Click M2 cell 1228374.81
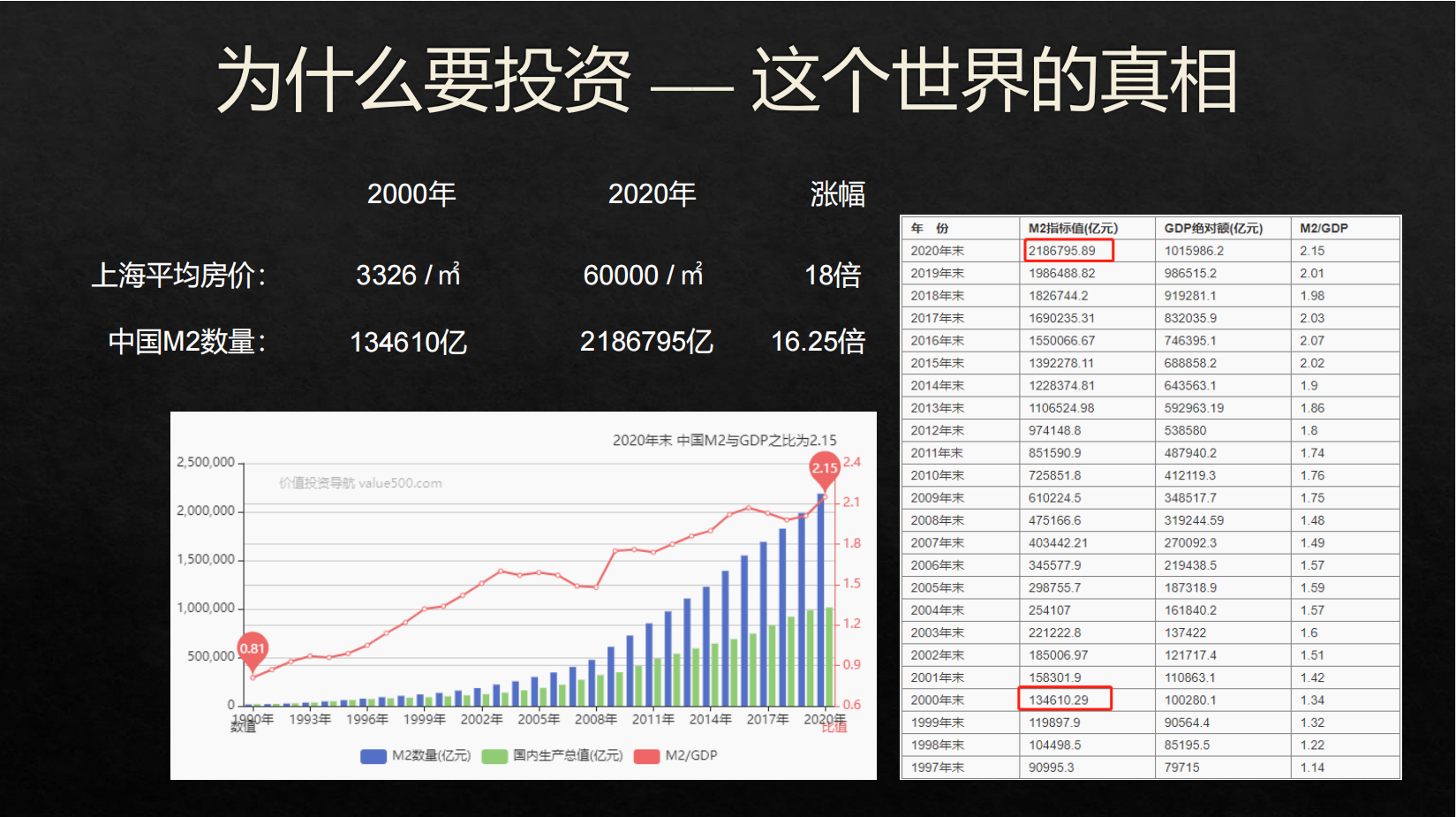The height and width of the screenshot is (817, 1456). (x=1061, y=386)
